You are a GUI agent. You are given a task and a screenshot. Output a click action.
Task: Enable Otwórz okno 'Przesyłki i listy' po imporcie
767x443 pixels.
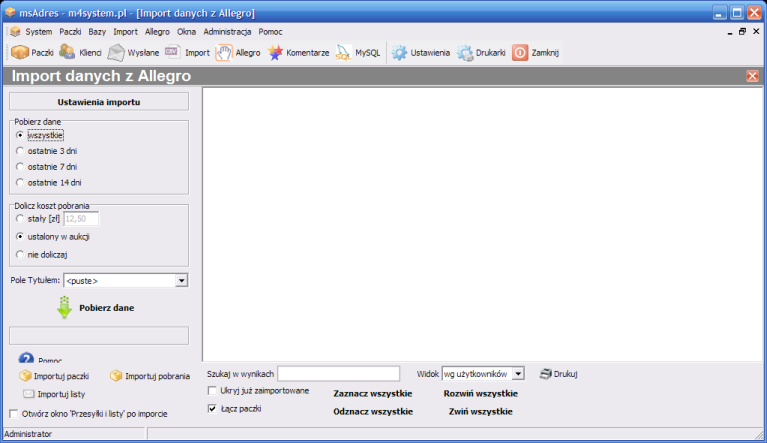(x=14, y=414)
